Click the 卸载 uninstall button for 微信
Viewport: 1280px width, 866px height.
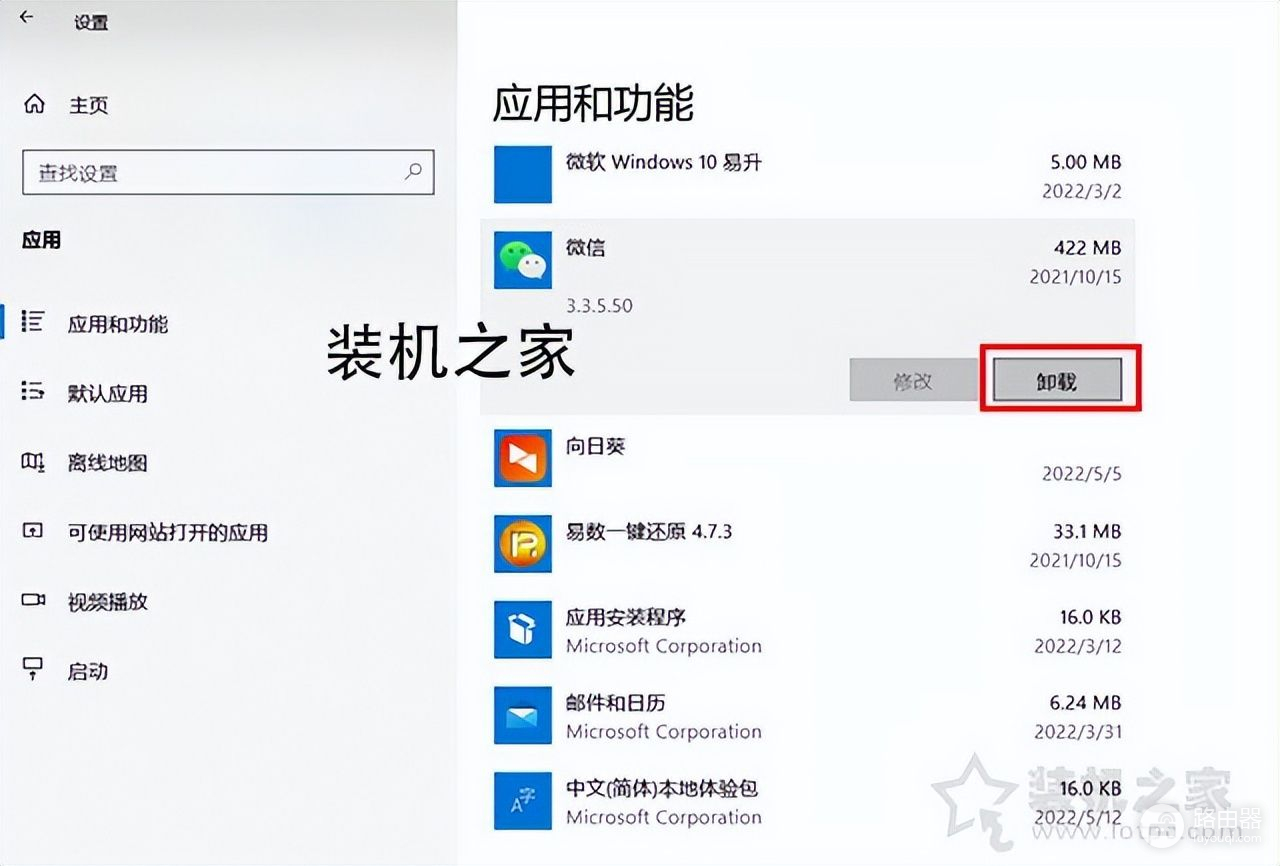[x=1057, y=380]
